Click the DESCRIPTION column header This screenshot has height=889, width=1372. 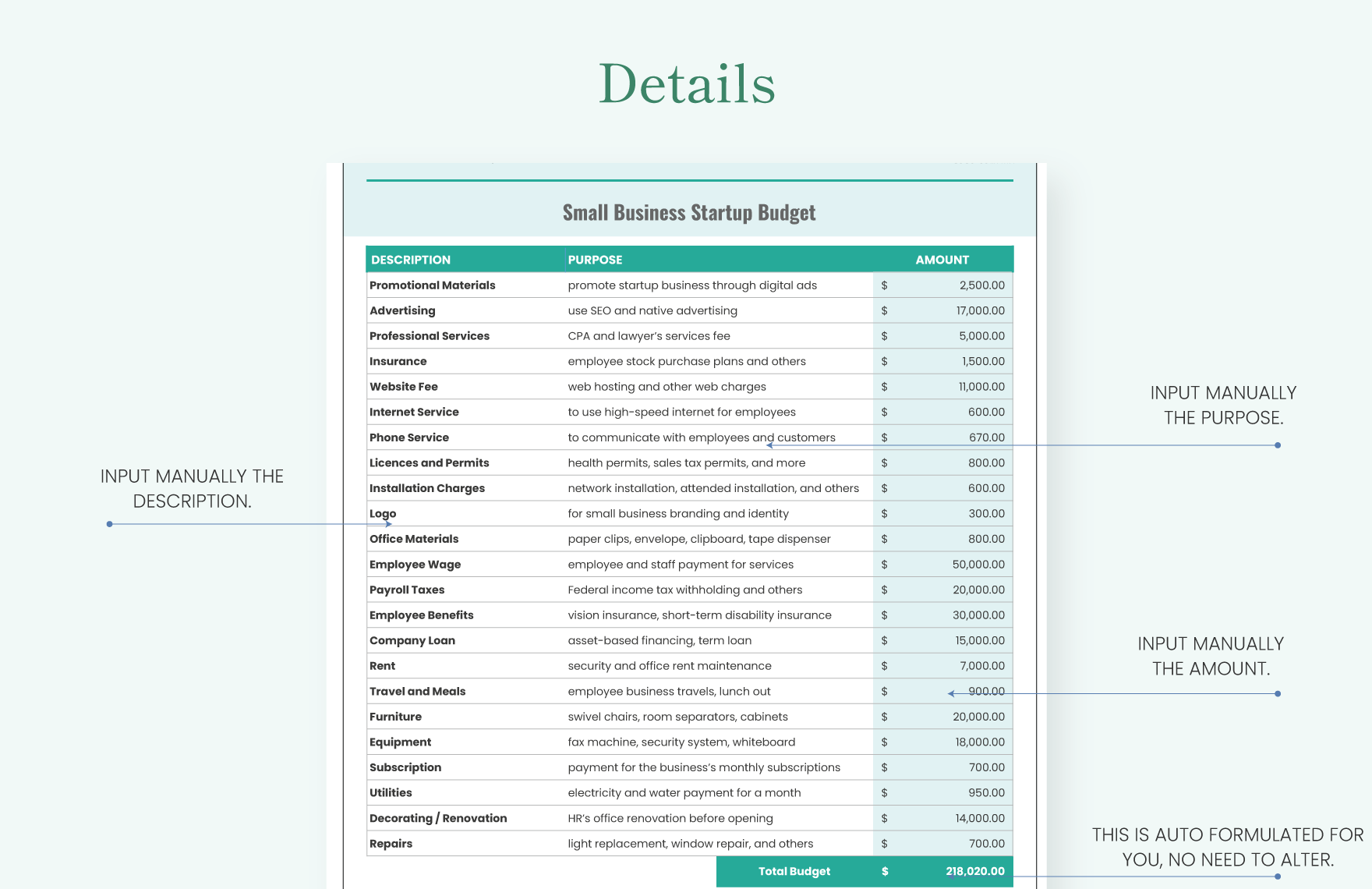point(411,260)
